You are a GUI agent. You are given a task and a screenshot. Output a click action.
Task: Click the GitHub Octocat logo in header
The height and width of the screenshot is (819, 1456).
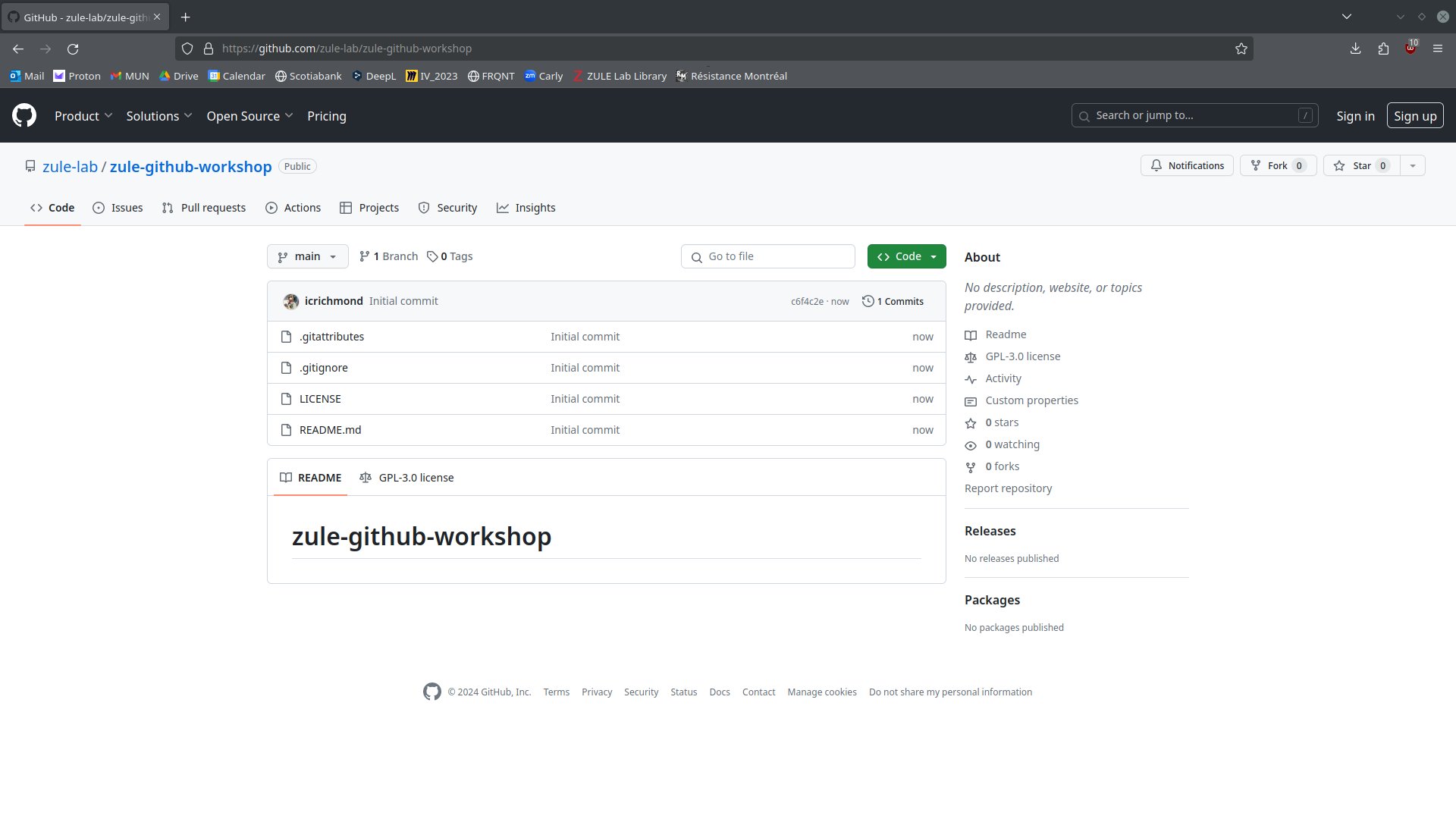(x=24, y=115)
